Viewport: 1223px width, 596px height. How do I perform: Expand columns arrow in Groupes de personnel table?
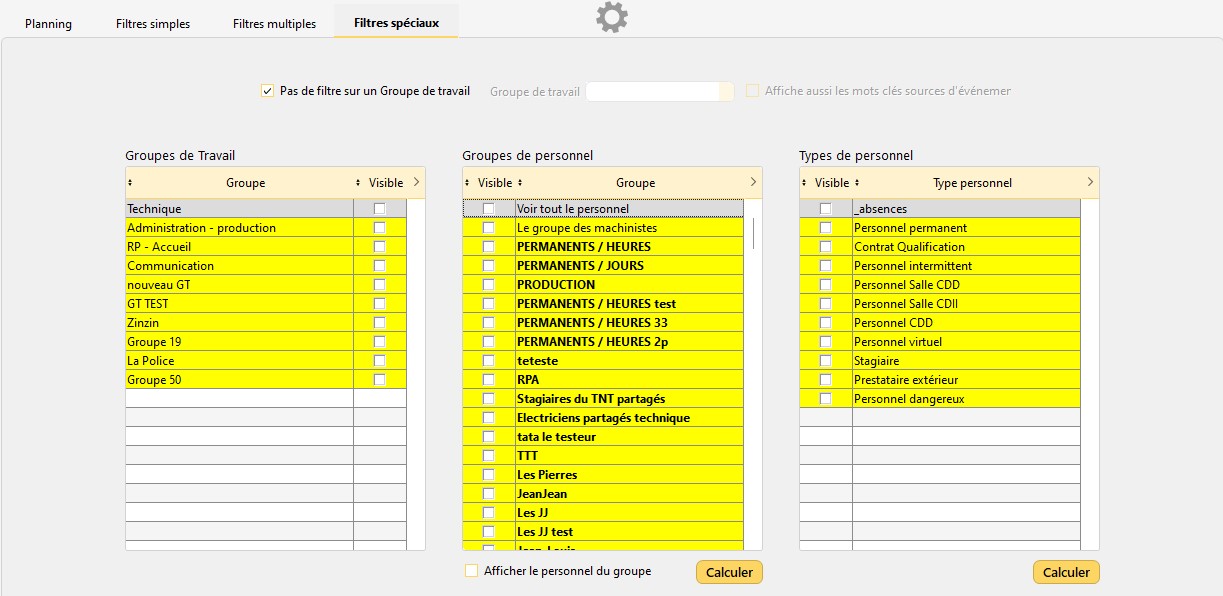click(753, 182)
